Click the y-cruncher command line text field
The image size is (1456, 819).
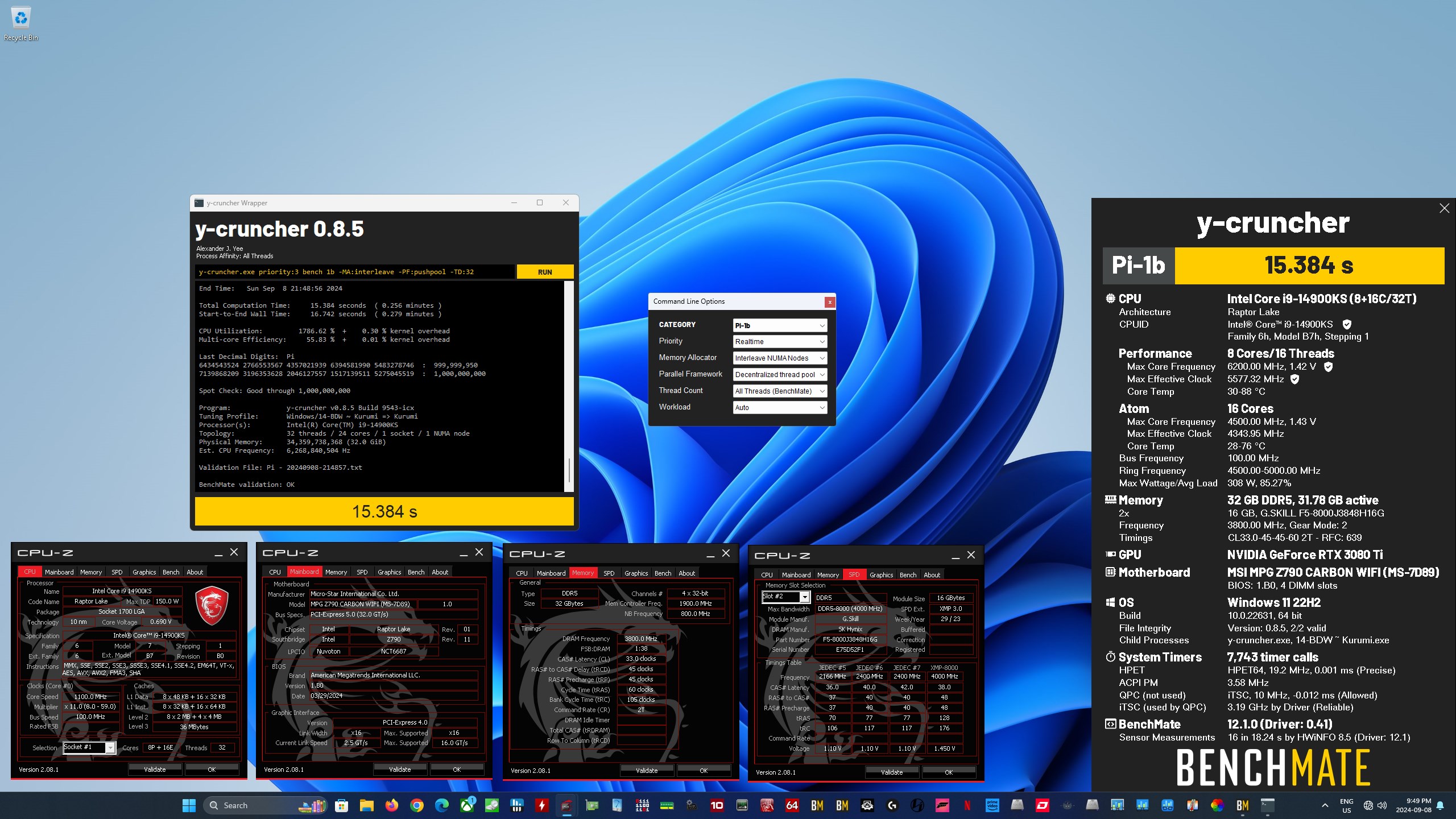[354, 272]
